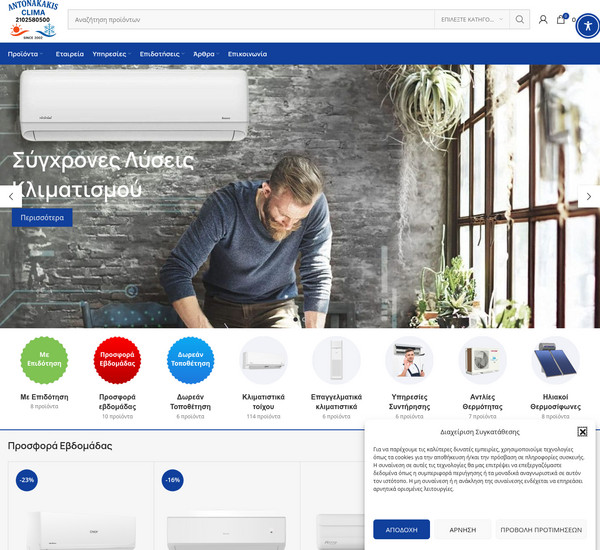Open Επαγγελματικά κλιματιστικά category image
The height and width of the screenshot is (550, 600).
pos(336,360)
